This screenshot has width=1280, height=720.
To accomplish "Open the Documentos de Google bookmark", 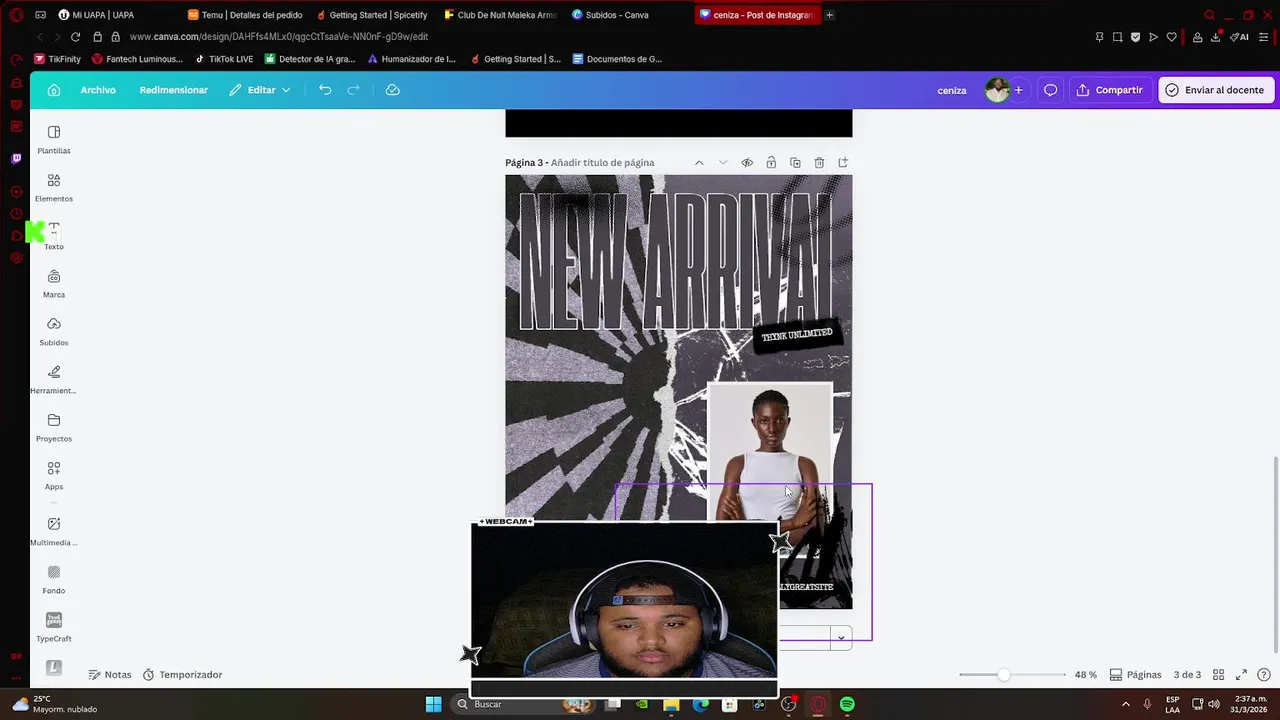I will point(617,59).
